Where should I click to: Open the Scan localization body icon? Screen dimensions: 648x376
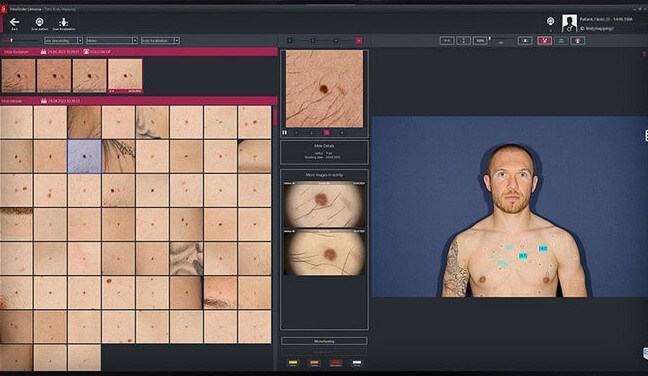64,22
